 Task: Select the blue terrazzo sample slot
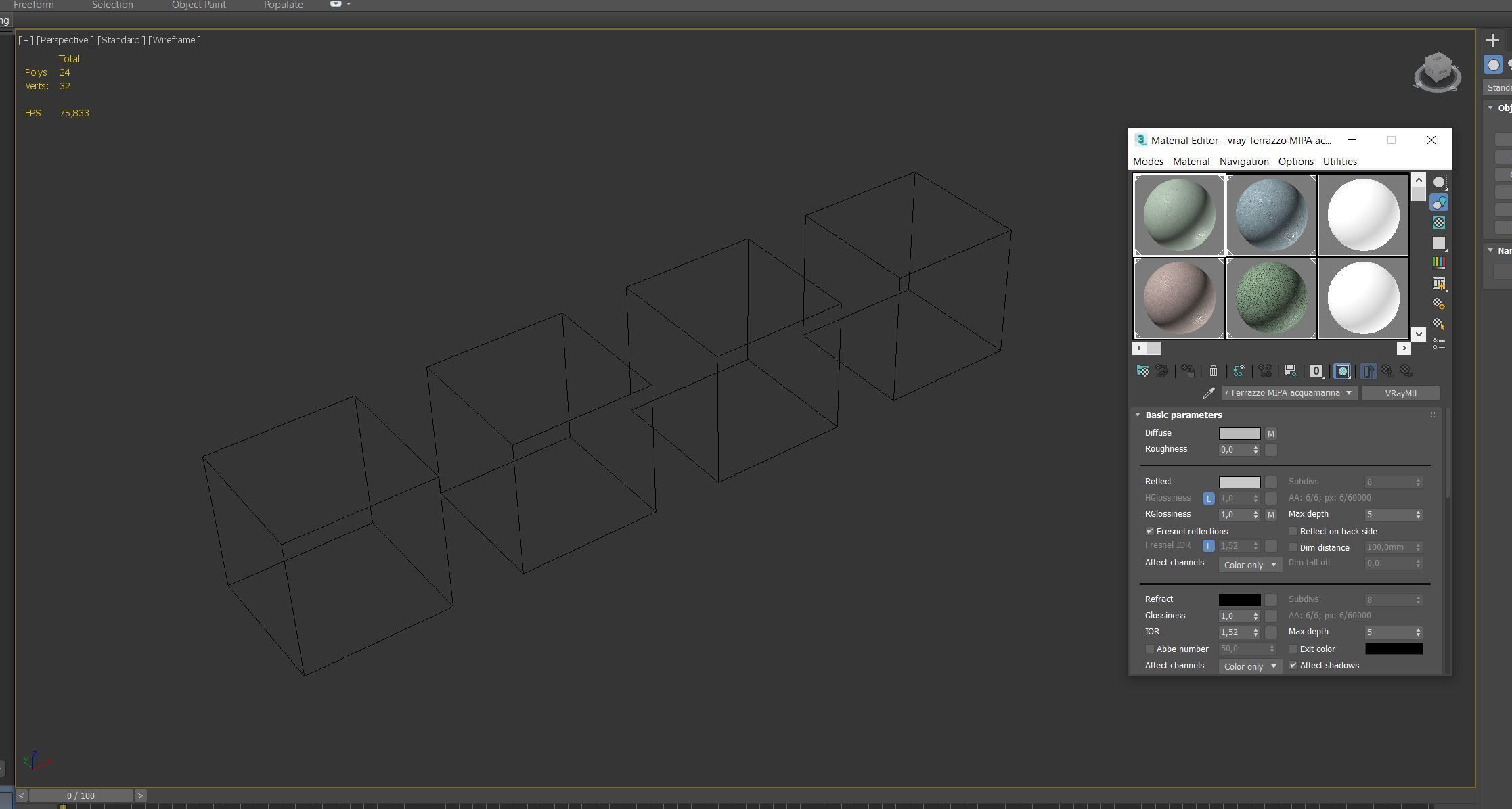coord(1271,215)
